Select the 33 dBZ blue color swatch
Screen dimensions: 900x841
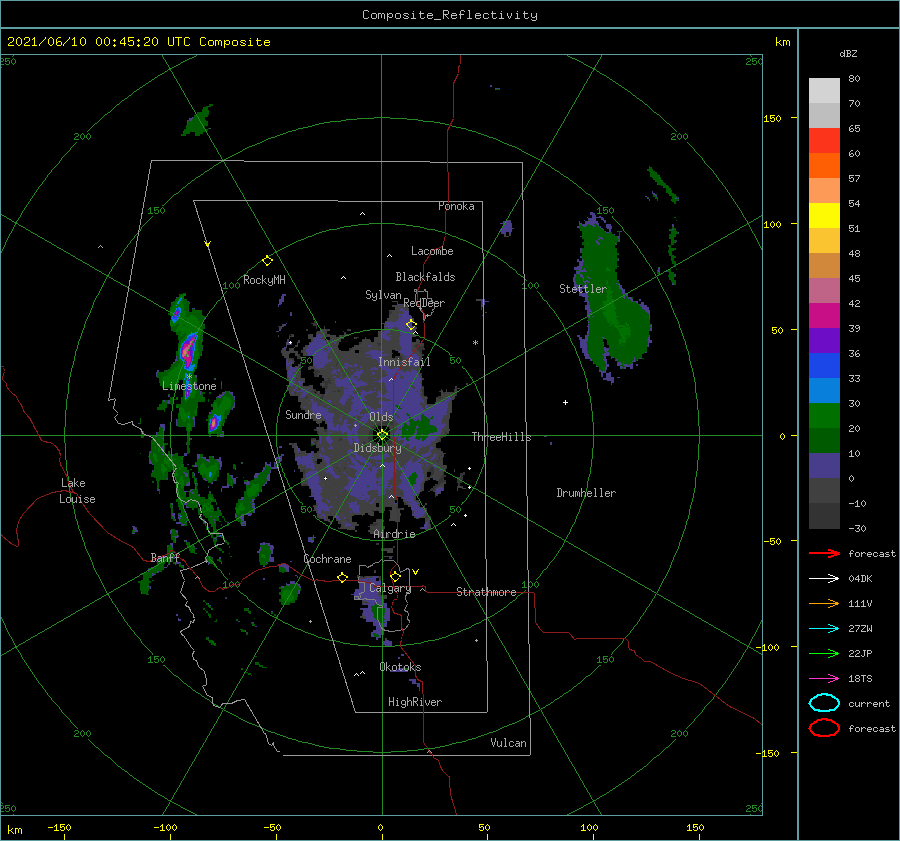point(824,366)
